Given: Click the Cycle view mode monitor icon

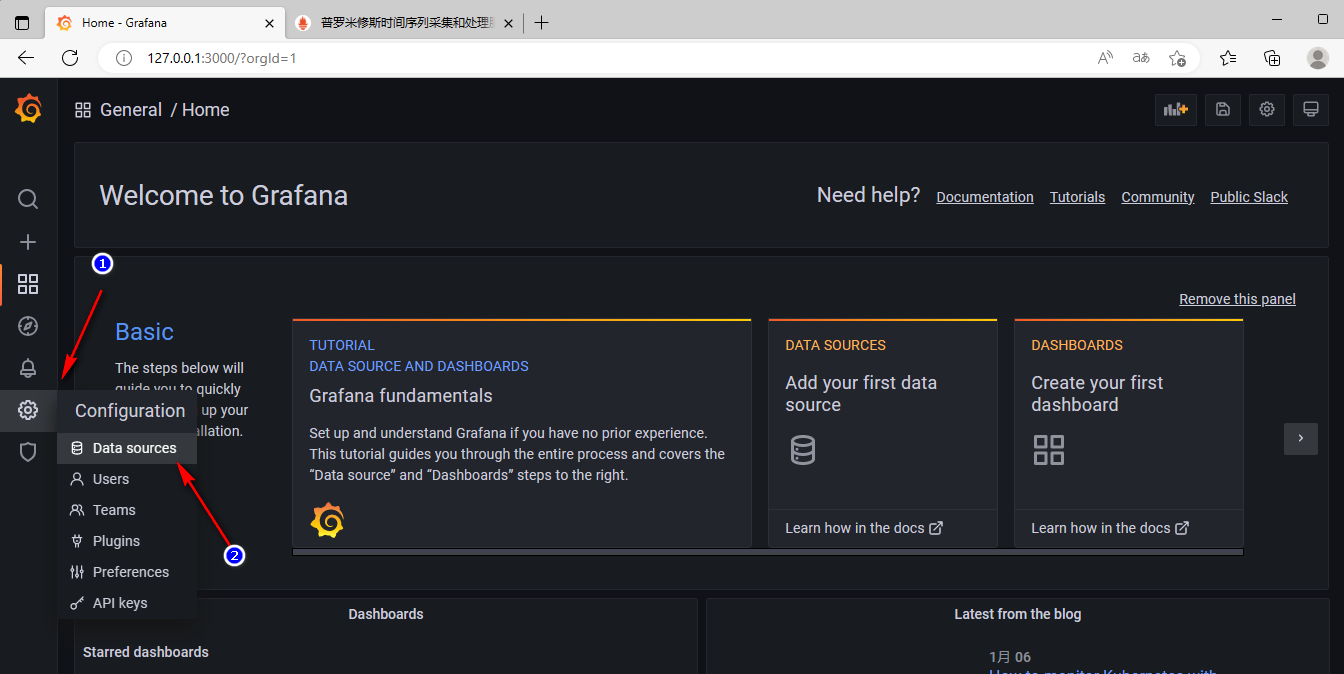Looking at the screenshot, I should pos(1311,110).
